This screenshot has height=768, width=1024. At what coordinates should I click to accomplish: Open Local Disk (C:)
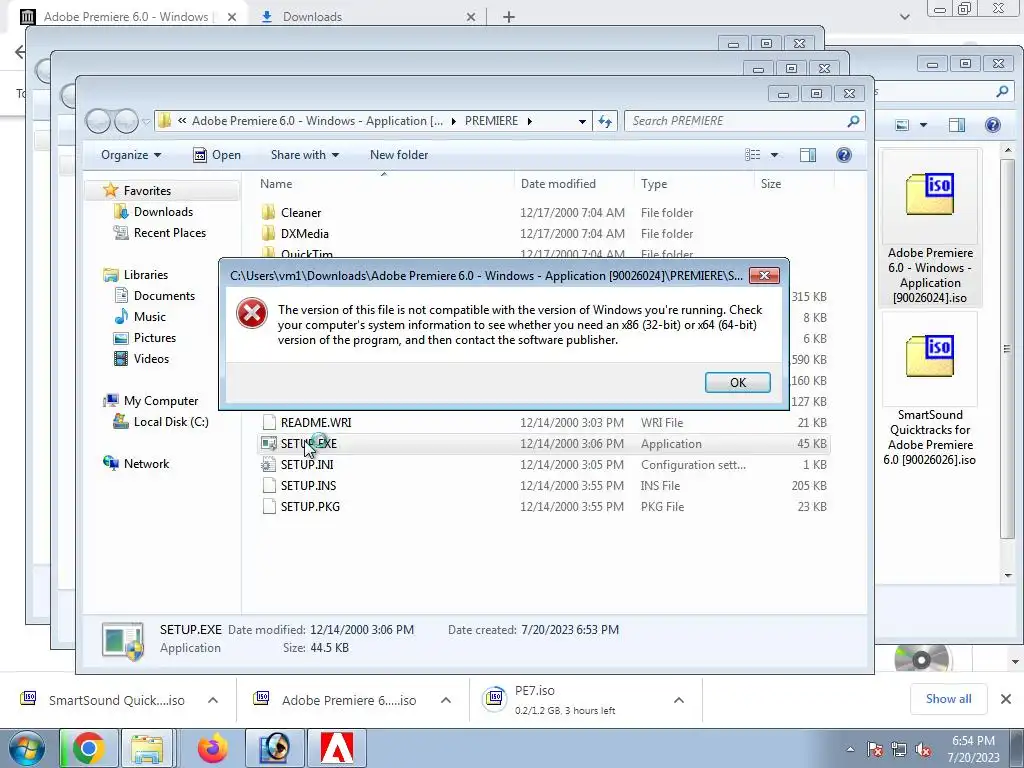tap(171, 422)
